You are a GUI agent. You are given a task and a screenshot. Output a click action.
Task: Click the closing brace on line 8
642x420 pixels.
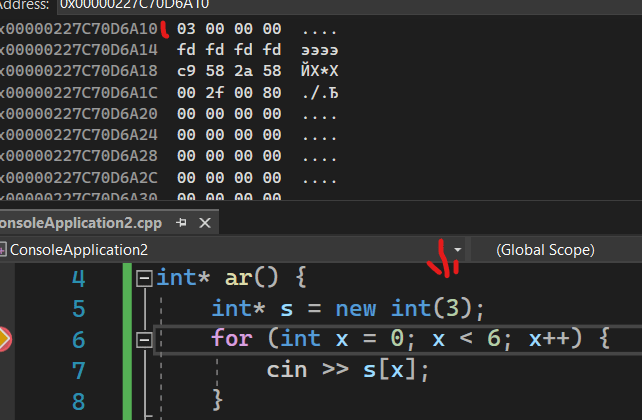pyautogui.click(x=217, y=400)
